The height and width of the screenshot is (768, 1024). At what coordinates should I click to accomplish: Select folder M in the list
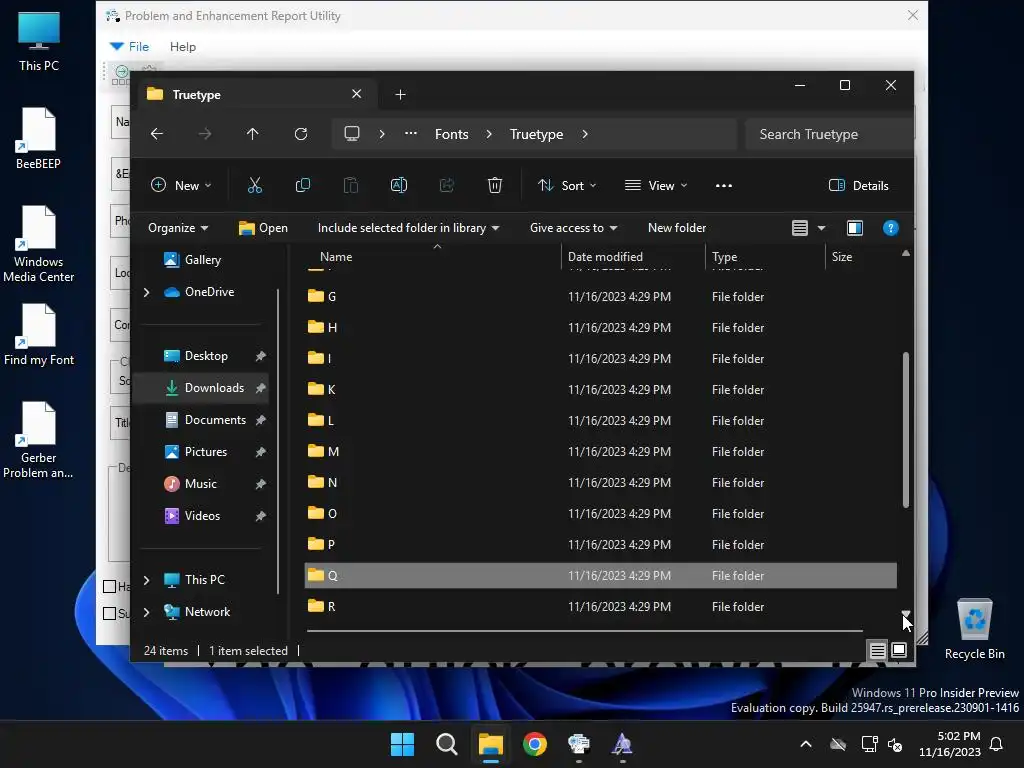click(x=600, y=451)
